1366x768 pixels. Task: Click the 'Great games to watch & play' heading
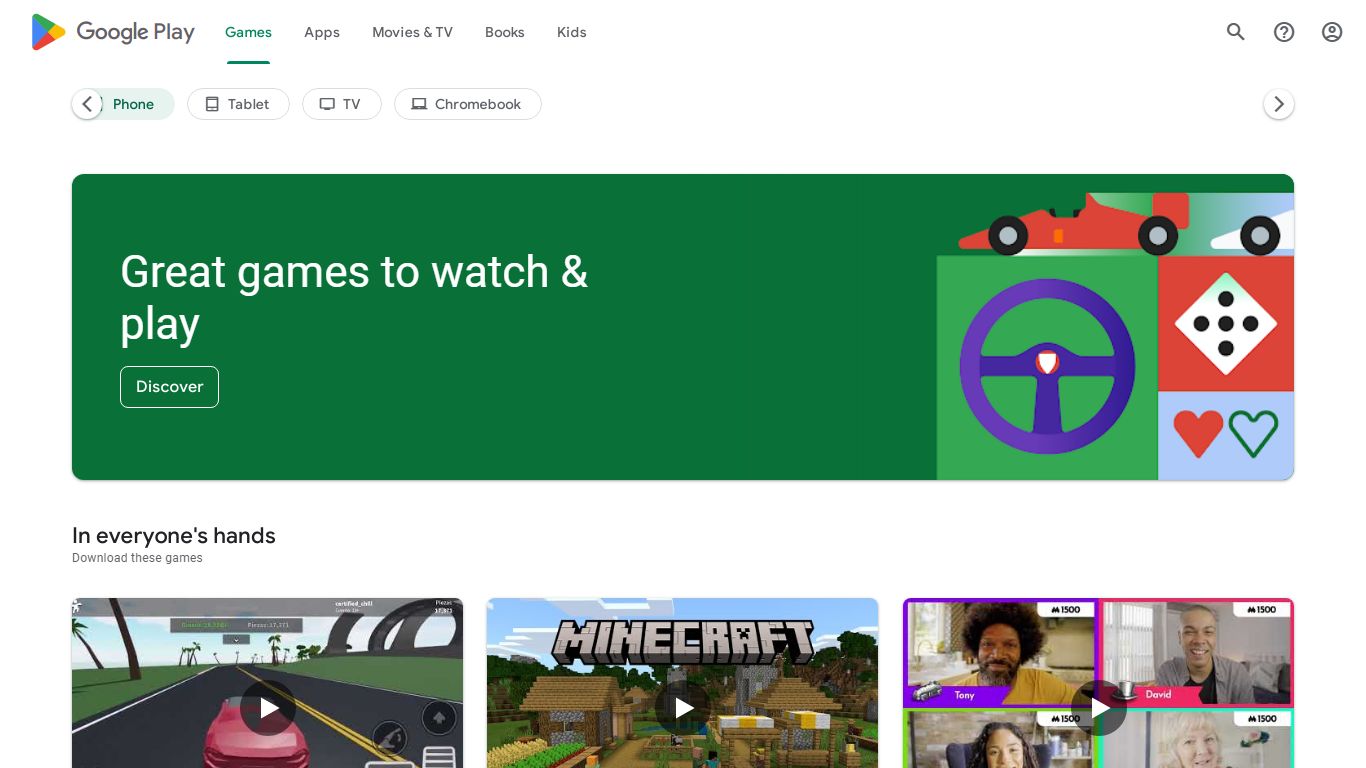(x=354, y=298)
